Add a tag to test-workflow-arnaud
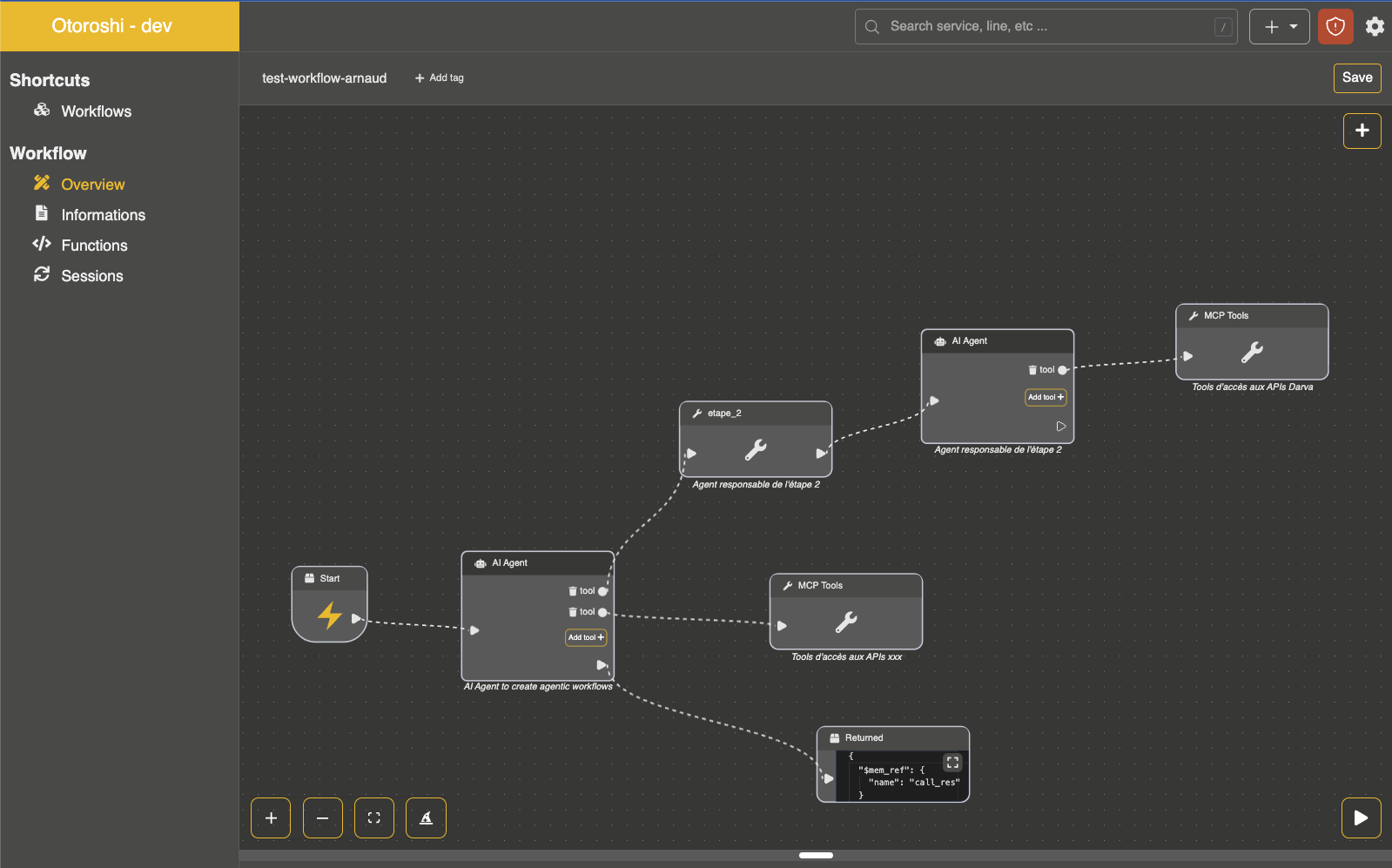The width and height of the screenshot is (1392, 868). tap(440, 78)
